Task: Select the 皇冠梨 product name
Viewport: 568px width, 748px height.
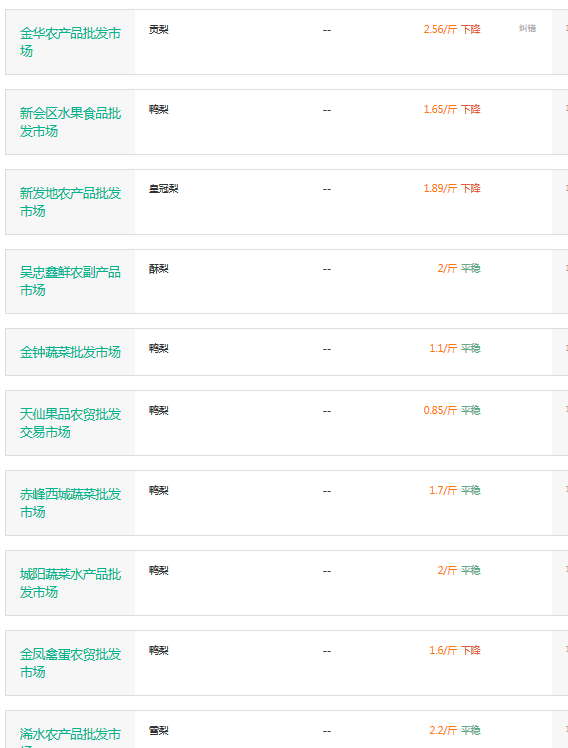Action: click(164, 188)
